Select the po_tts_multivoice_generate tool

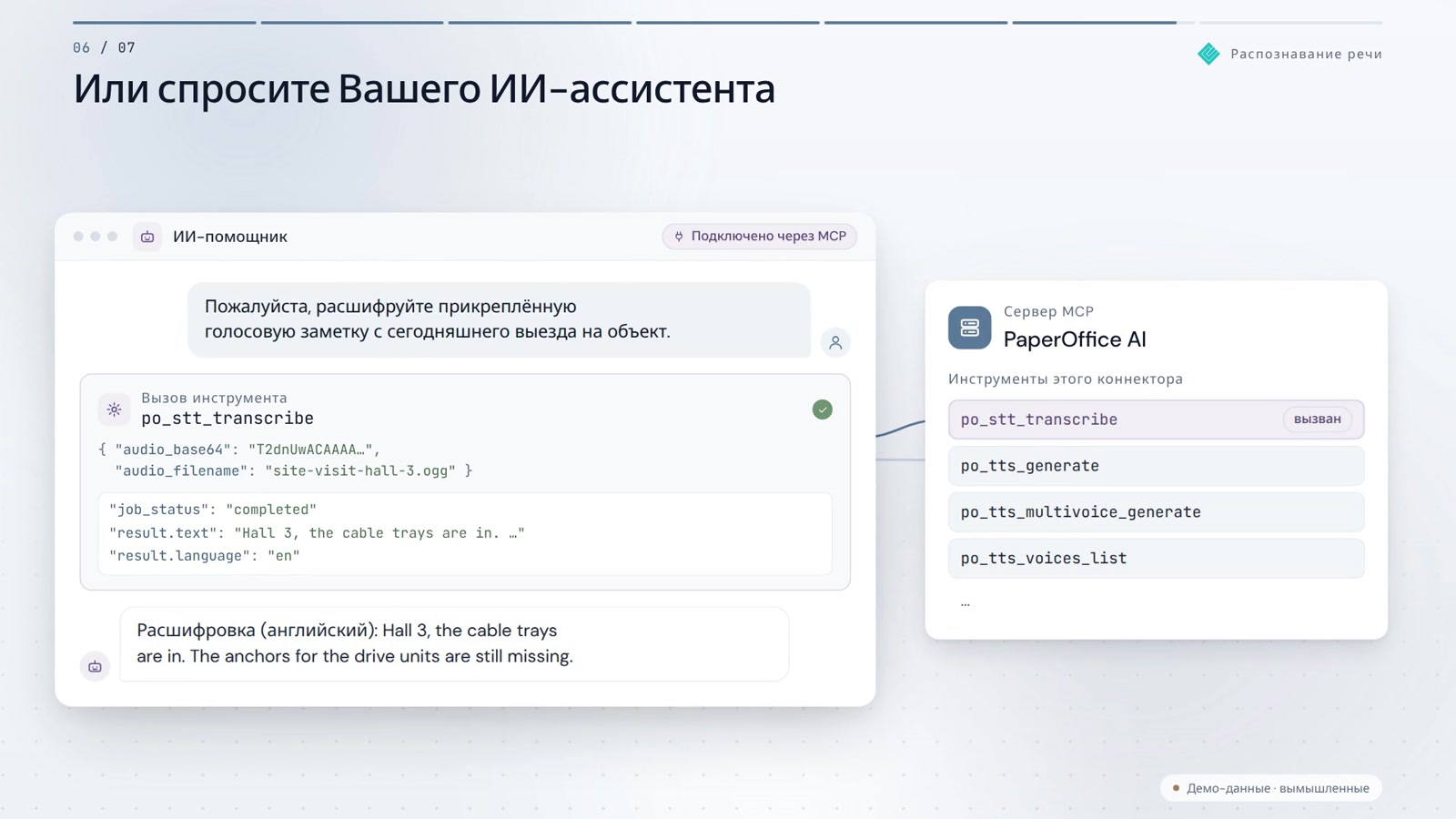1156,512
